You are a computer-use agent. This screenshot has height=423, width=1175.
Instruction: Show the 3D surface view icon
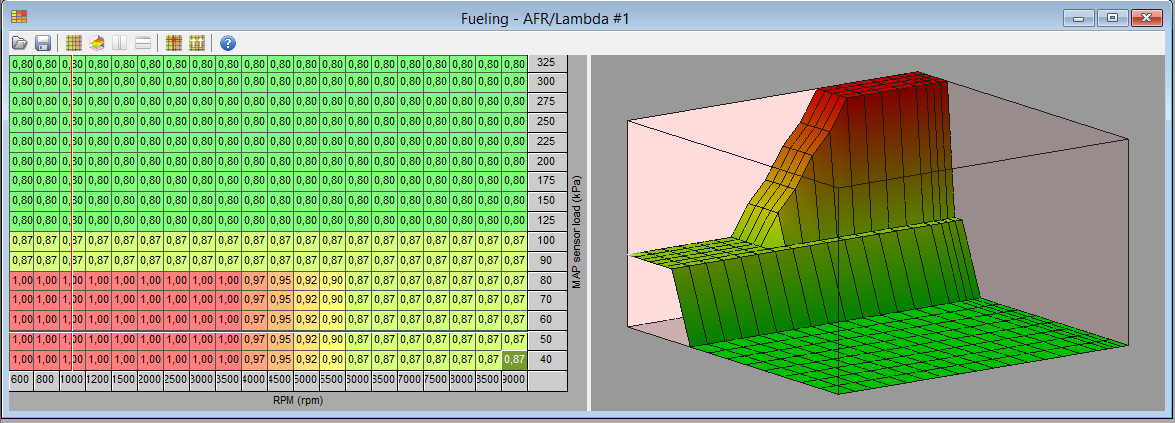point(97,43)
